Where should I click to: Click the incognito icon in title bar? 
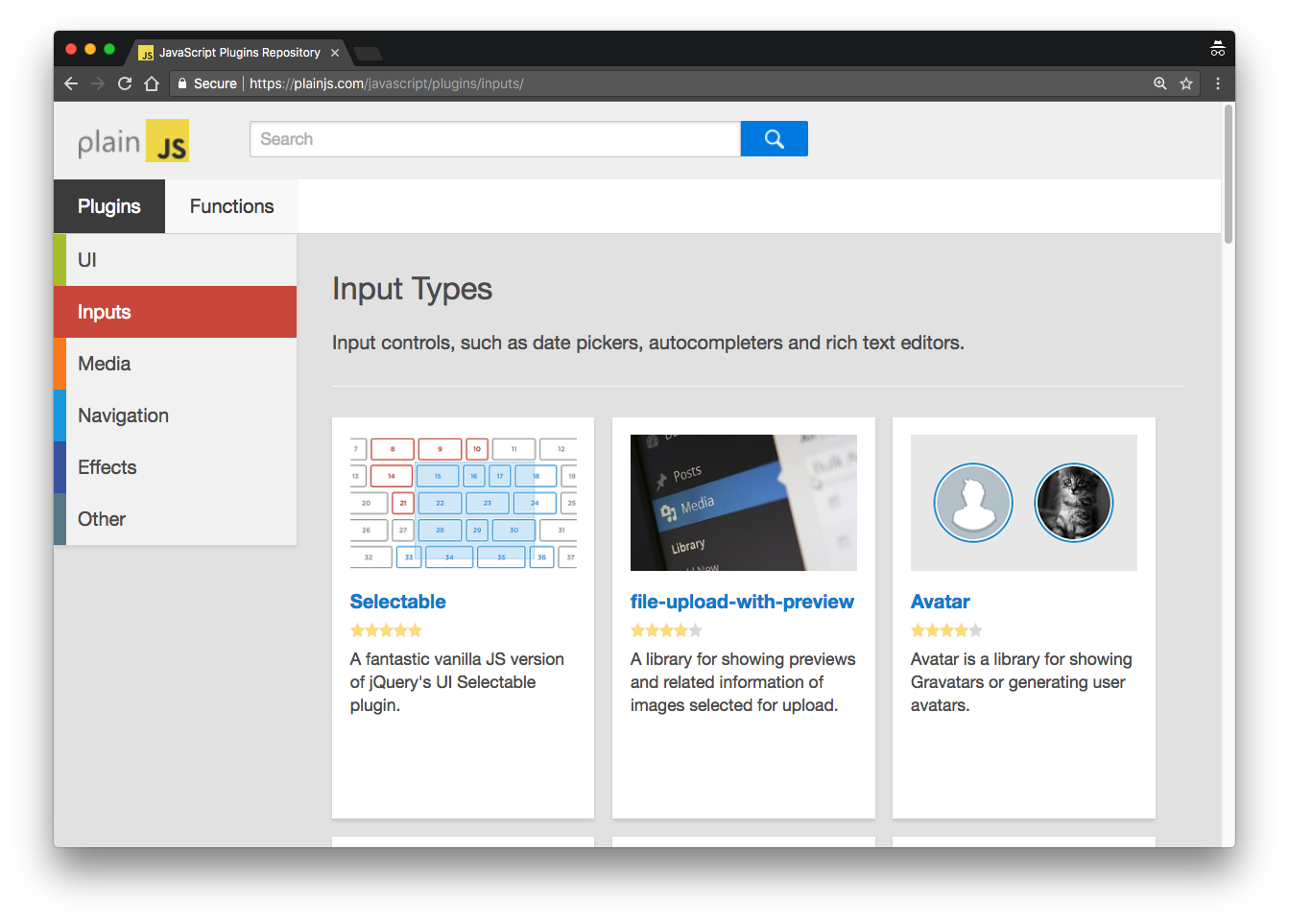click(x=1217, y=49)
